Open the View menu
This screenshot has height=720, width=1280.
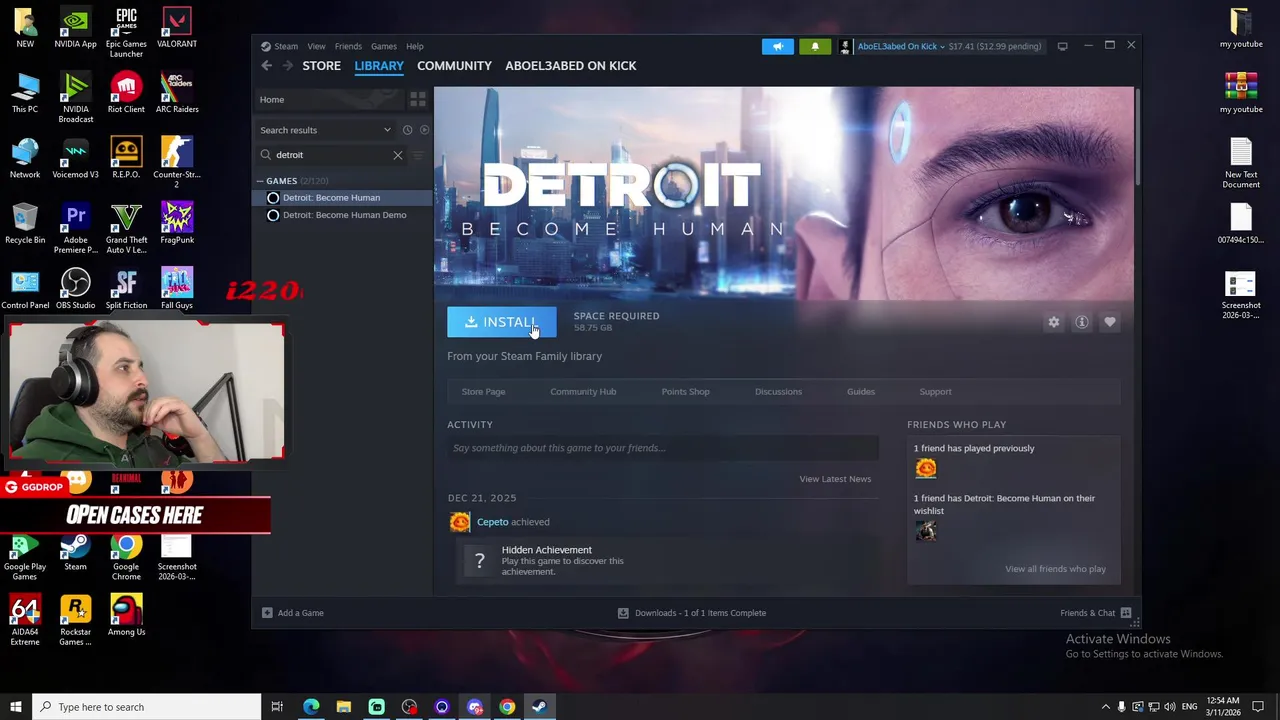click(316, 46)
